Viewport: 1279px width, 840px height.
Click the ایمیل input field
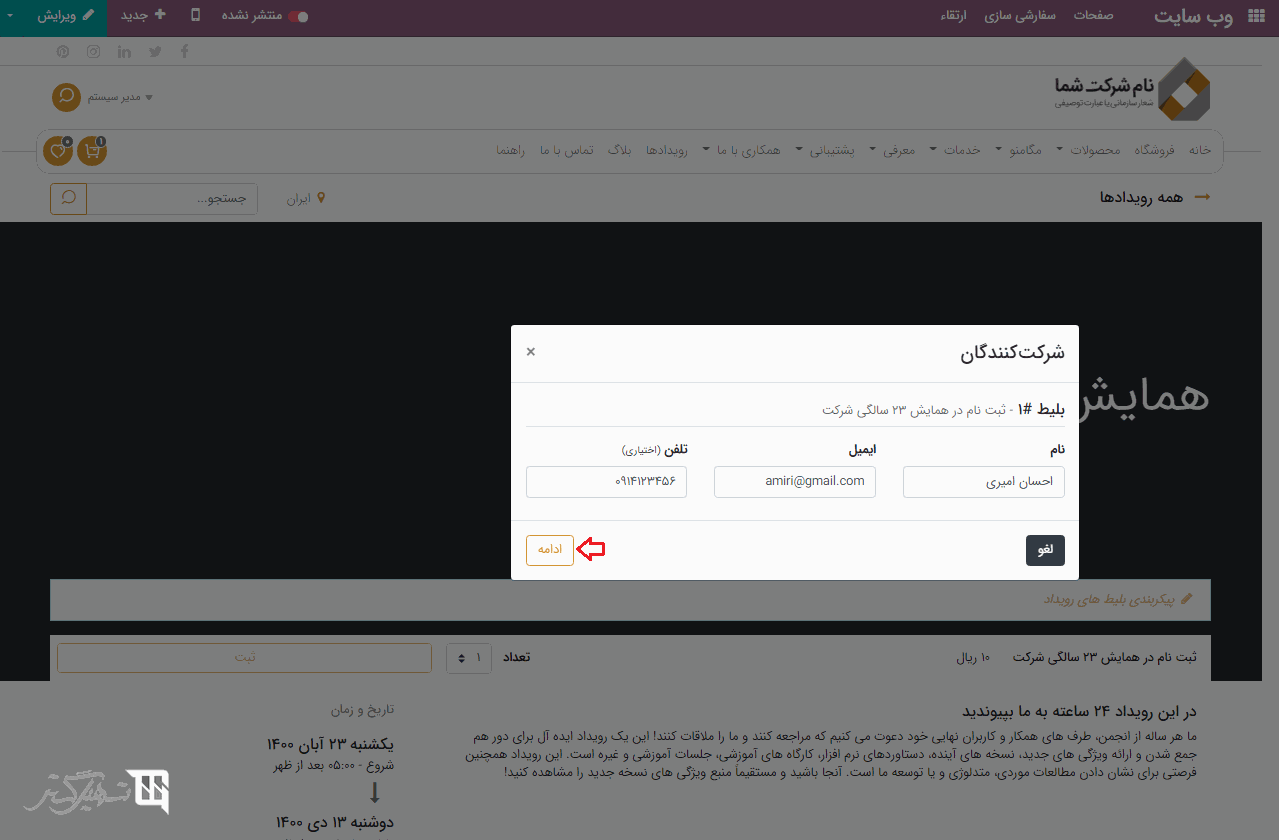(x=795, y=482)
